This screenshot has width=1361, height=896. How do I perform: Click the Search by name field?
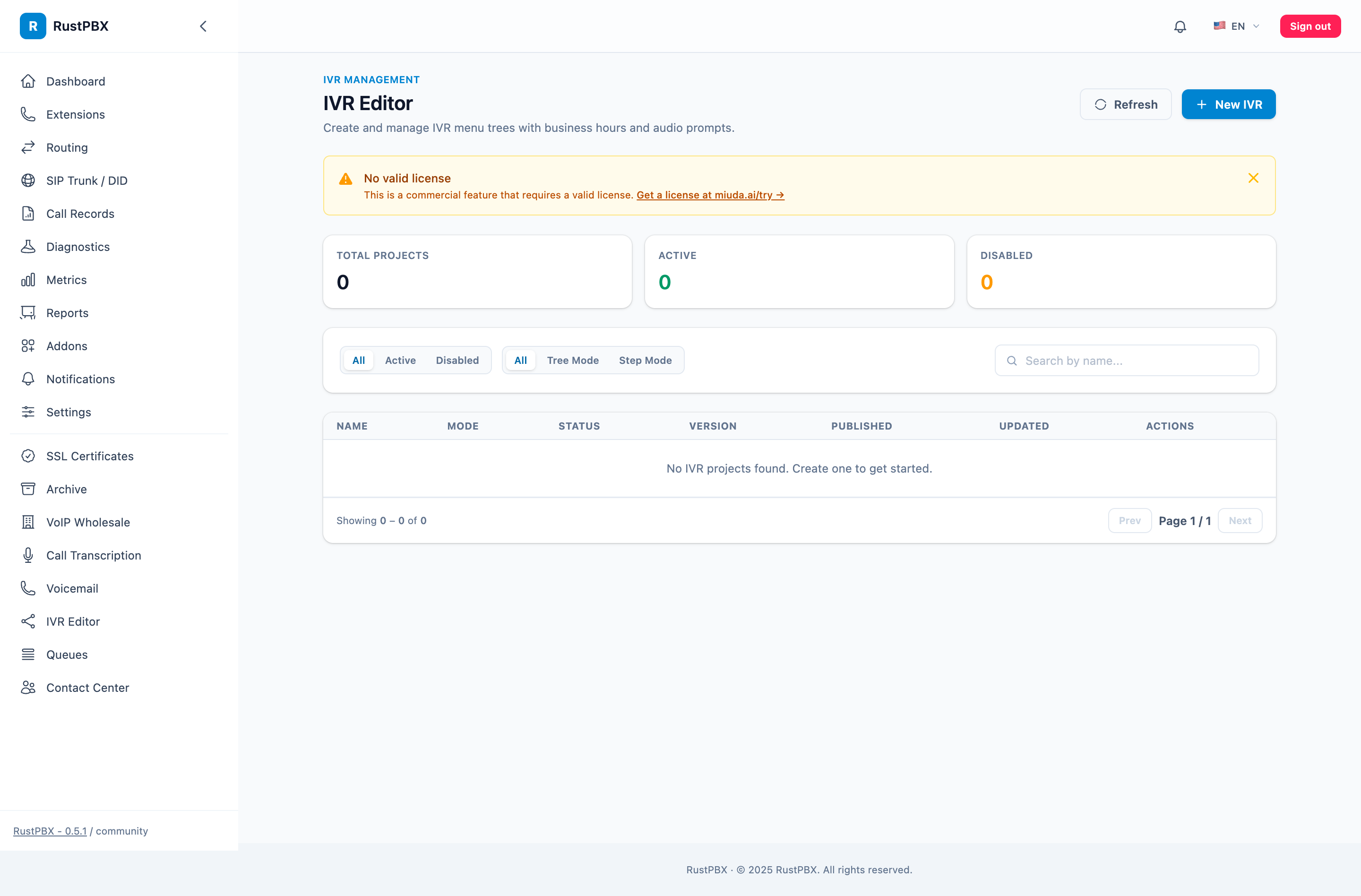click(x=1127, y=361)
